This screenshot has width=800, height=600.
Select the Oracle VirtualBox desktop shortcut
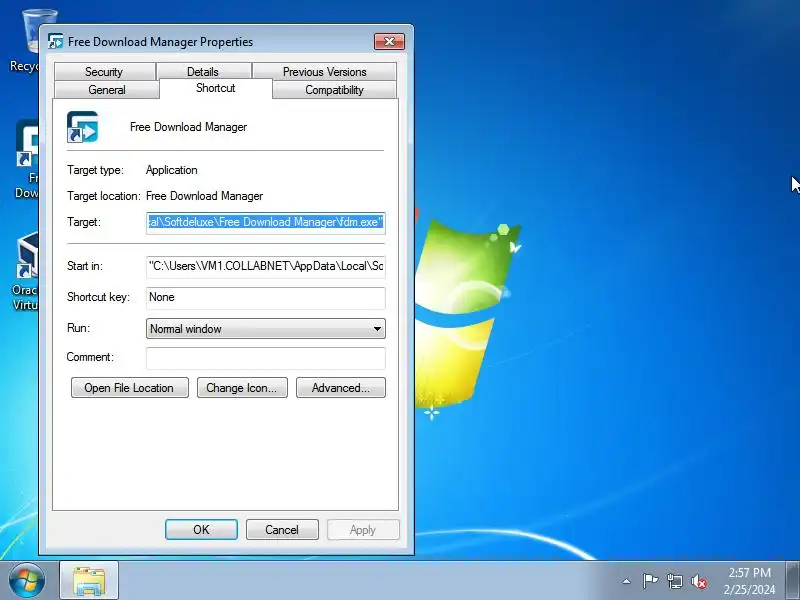(26, 271)
